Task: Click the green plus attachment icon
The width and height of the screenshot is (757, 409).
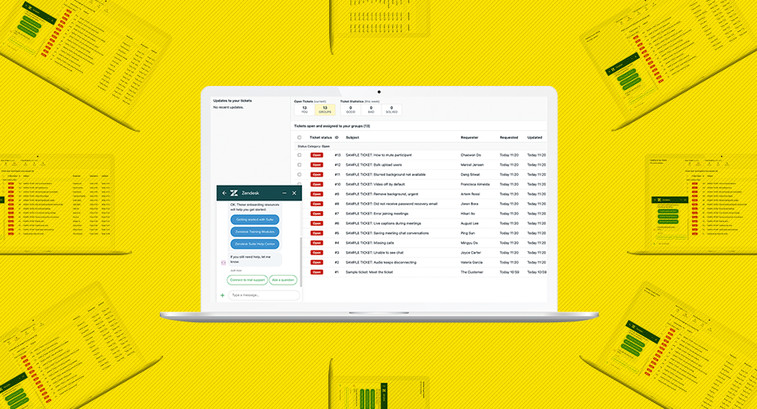Action: coord(223,295)
